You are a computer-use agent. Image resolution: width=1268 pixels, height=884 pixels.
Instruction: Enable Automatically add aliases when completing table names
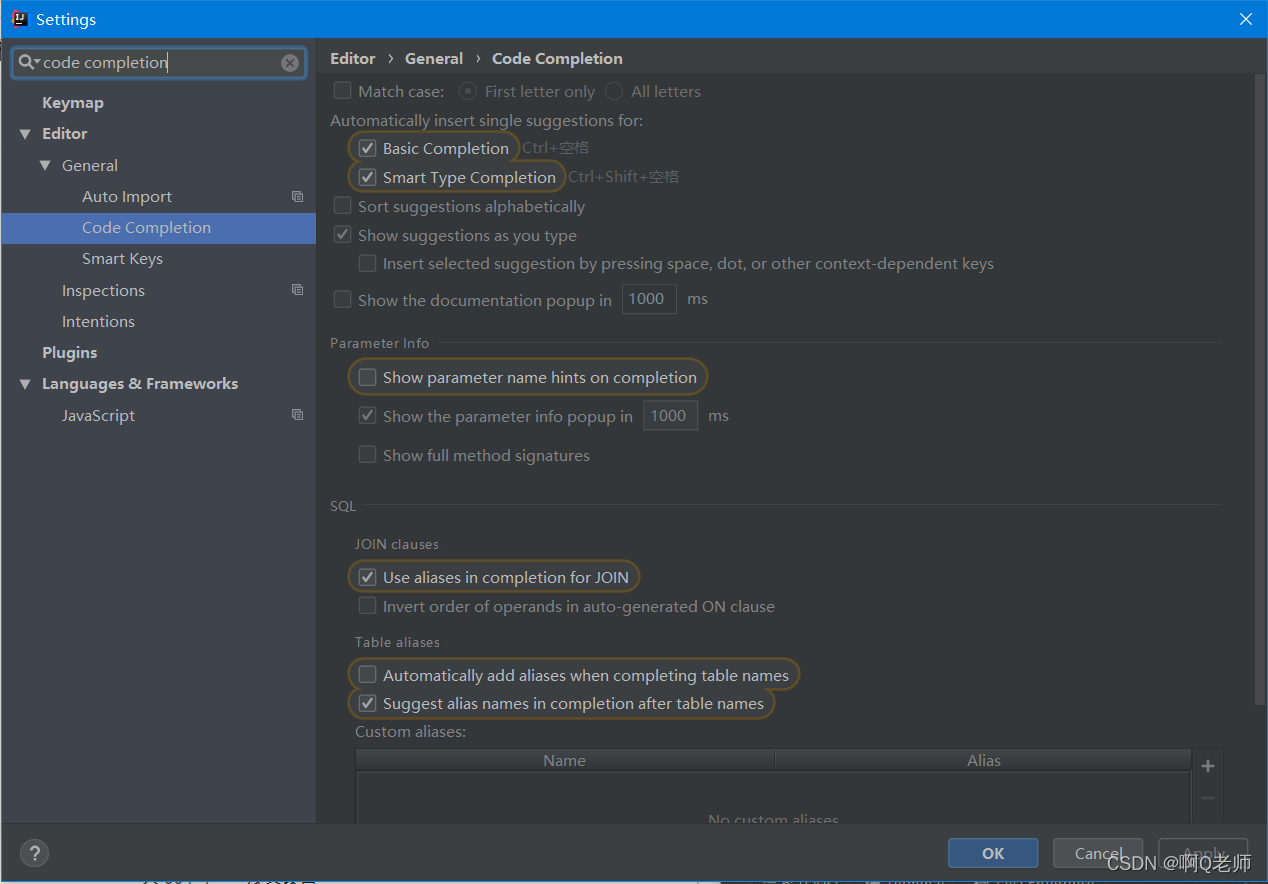(x=367, y=675)
